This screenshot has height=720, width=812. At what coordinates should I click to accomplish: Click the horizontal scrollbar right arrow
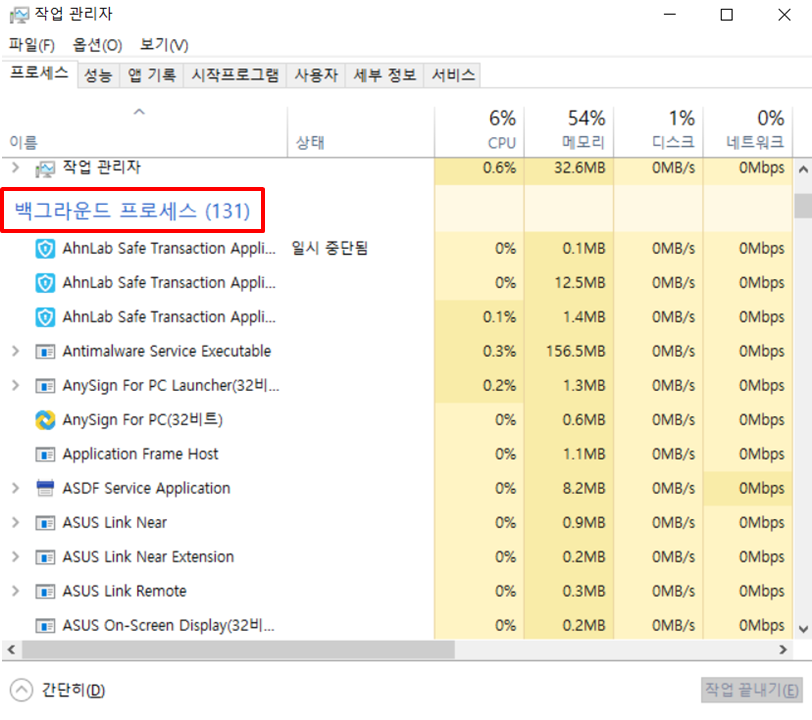click(783, 650)
